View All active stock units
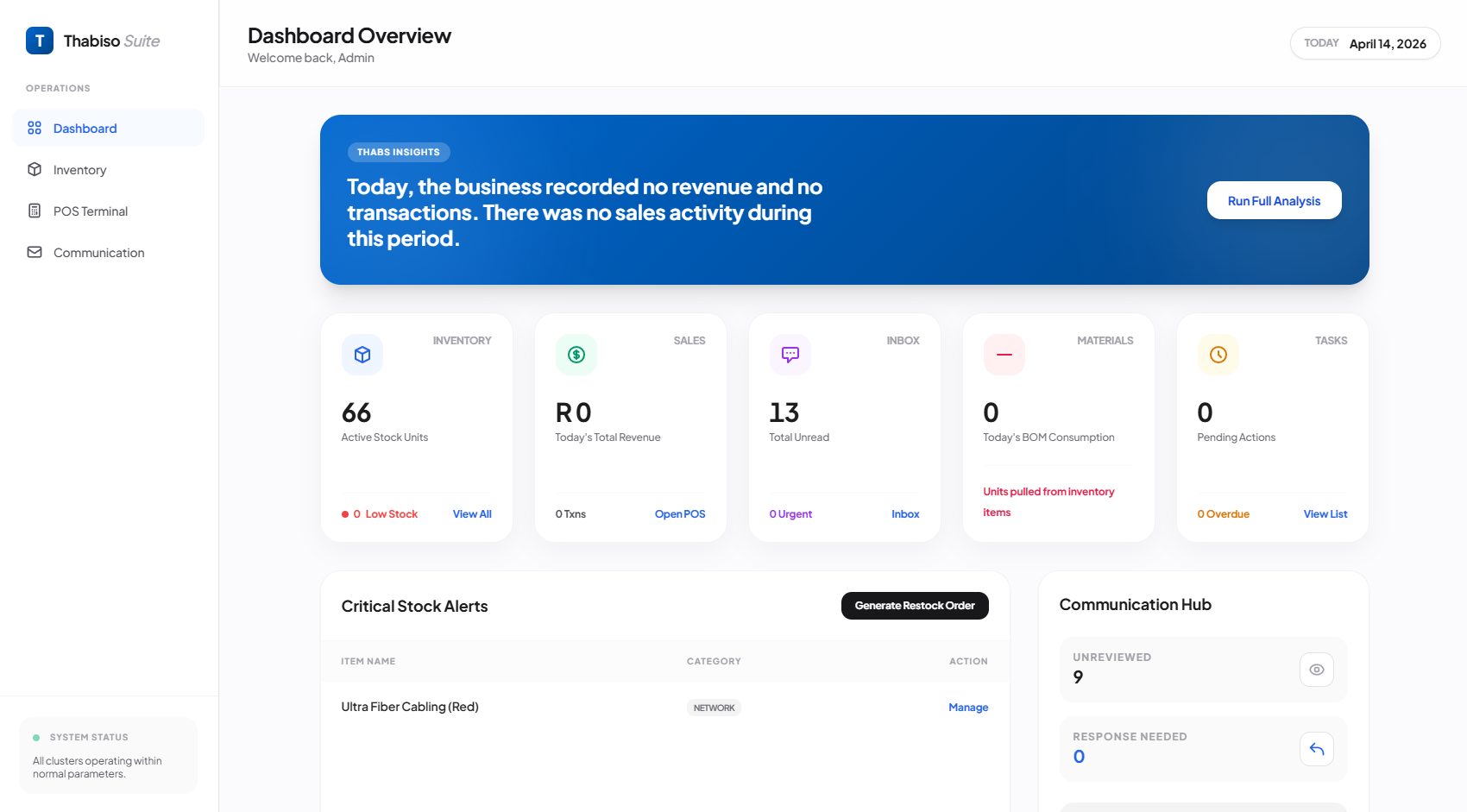Screen dimensions: 1467x812 (471, 513)
